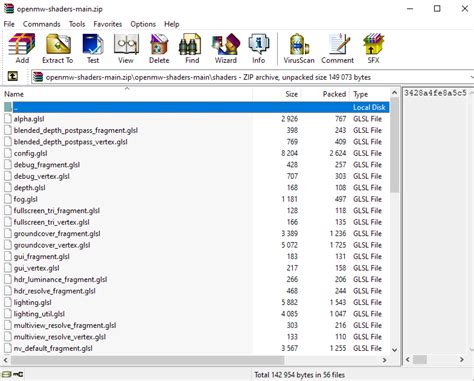Click the Add toolbar icon
The height and width of the screenshot is (381, 474).
[22, 48]
